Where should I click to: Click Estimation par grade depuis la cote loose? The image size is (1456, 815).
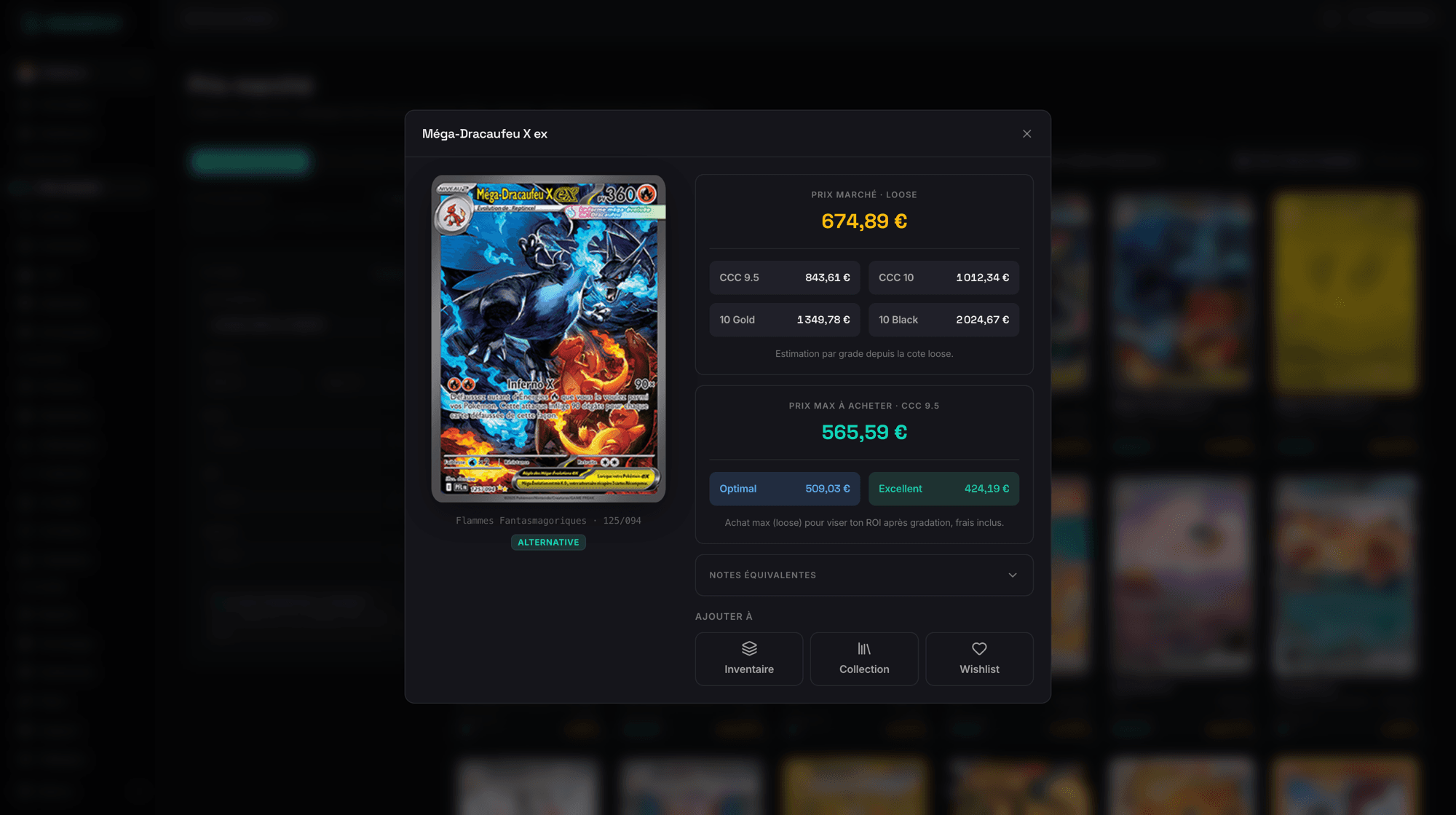[x=864, y=354]
